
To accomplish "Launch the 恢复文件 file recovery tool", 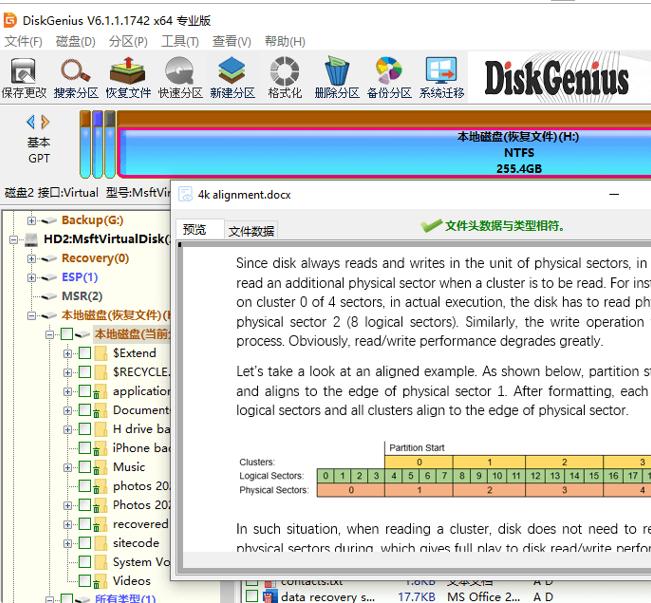I will tap(128, 78).
